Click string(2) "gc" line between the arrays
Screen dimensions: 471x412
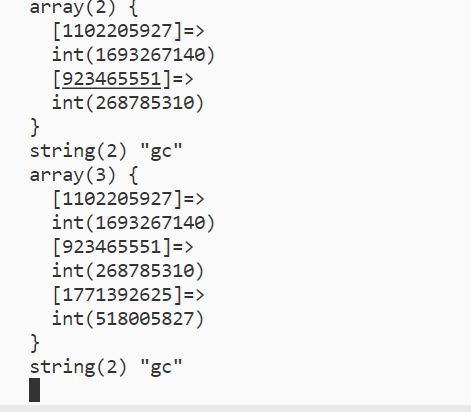tap(106, 152)
